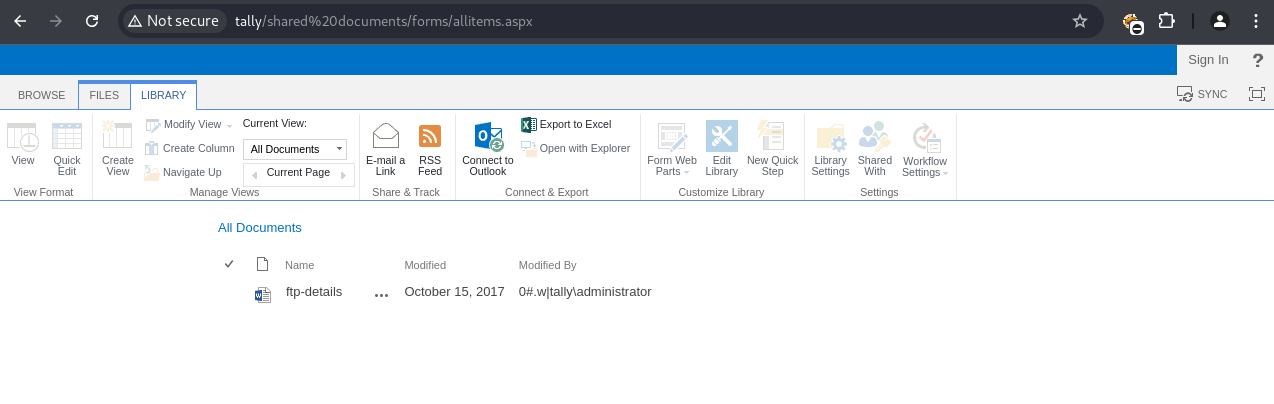This screenshot has height=404, width=1274.
Task: Open Connect to Outlook icon
Action: coord(488,137)
